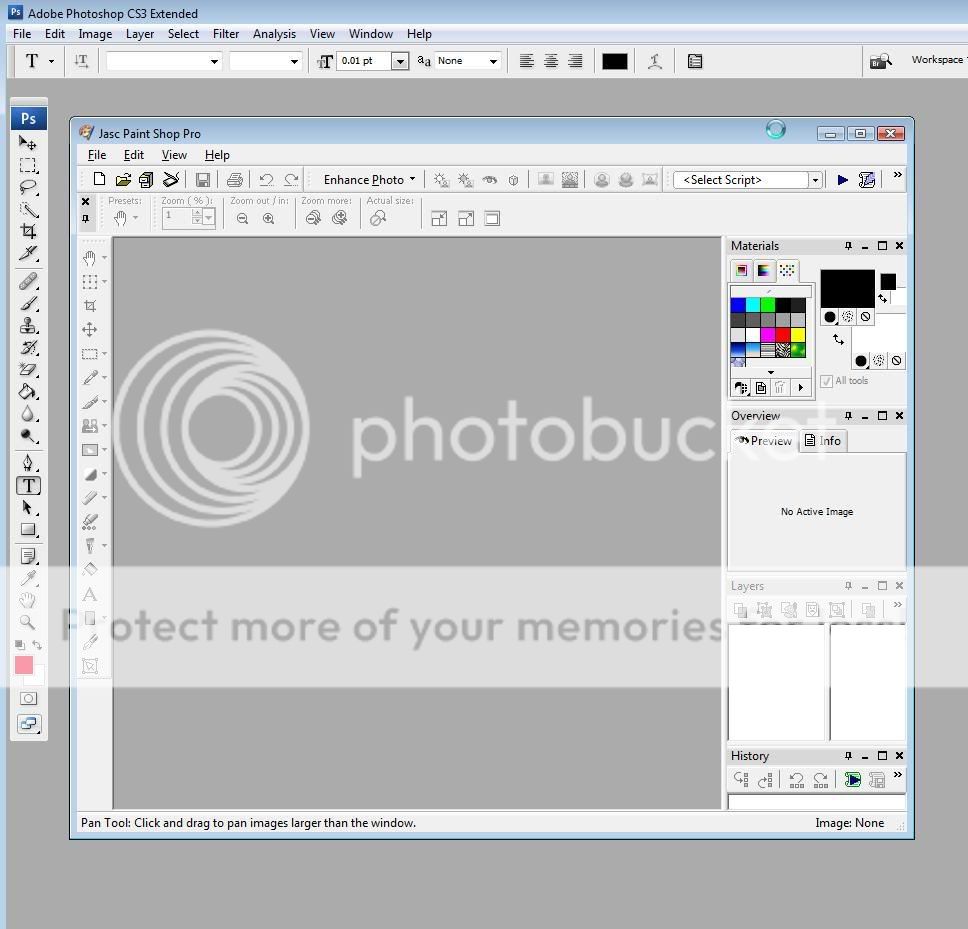Open the Photoshop font style dropdown

tap(294, 61)
